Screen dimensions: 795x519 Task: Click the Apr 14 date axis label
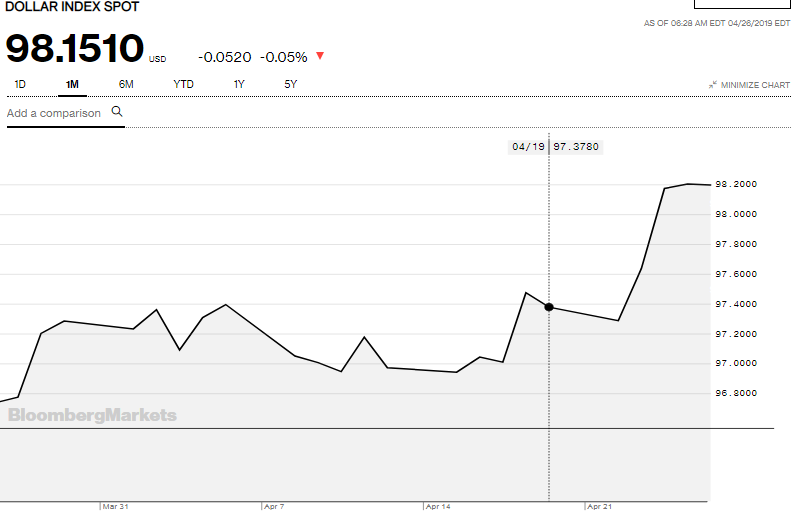click(x=437, y=507)
